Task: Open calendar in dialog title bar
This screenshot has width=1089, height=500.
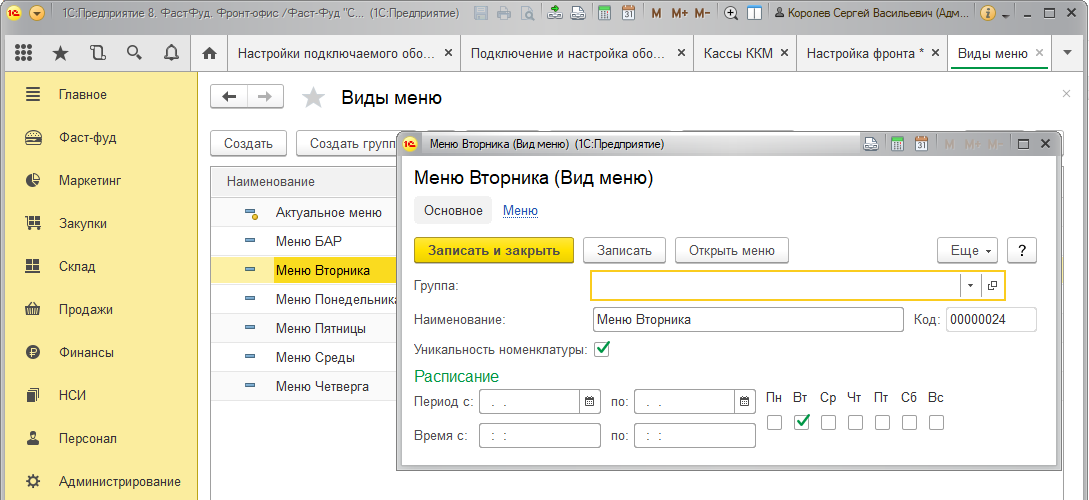Action: click(x=921, y=144)
